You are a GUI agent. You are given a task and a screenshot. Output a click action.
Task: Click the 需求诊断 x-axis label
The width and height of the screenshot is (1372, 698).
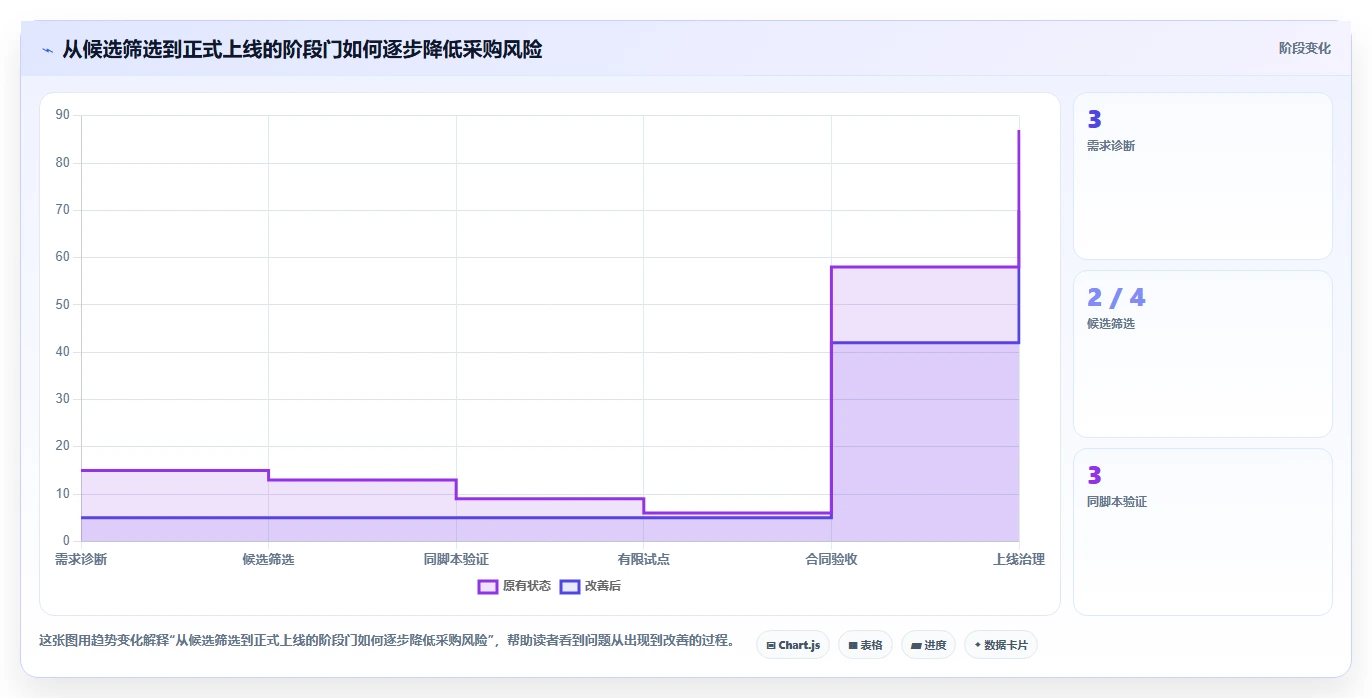click(81, 559)
